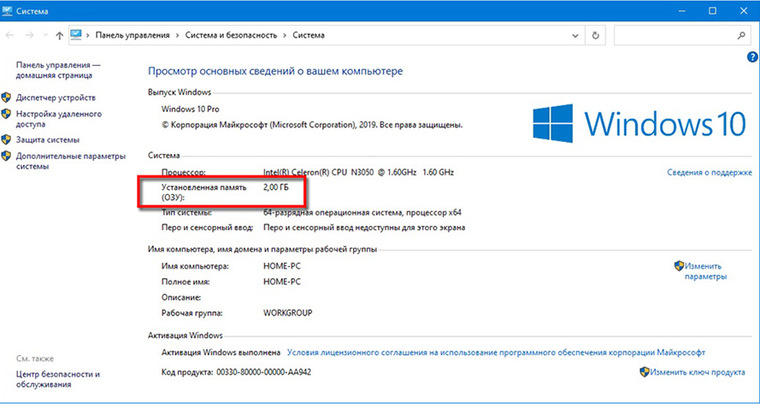Click the shield icon beside 'Защита системы'
This screenshot has width=760, height=408.
6,140
